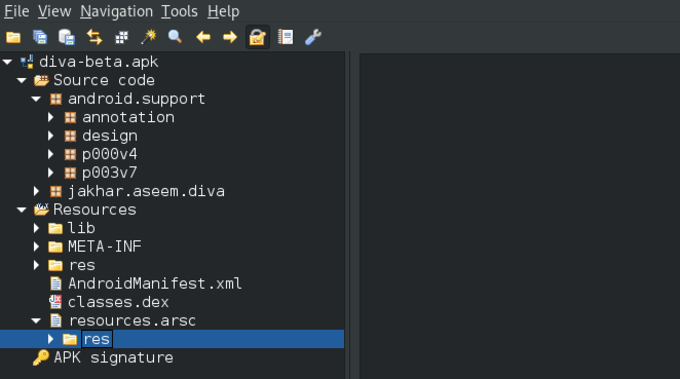This screenshot has height=379, width=680.
Task: Open classes.dex entry
Action: coord(118,302)
